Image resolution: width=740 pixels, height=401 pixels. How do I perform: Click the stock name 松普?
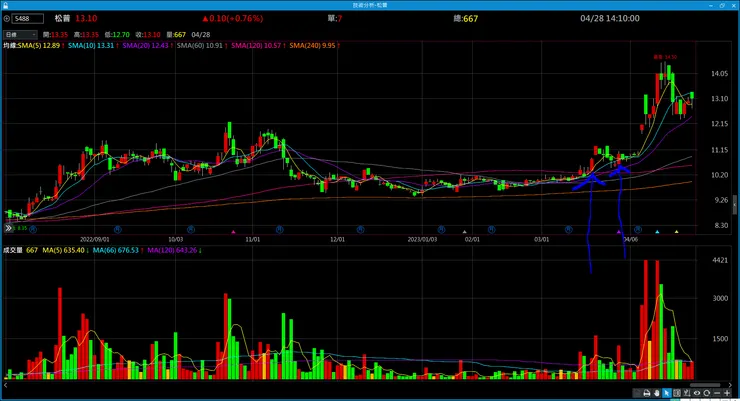click(62, 18)
